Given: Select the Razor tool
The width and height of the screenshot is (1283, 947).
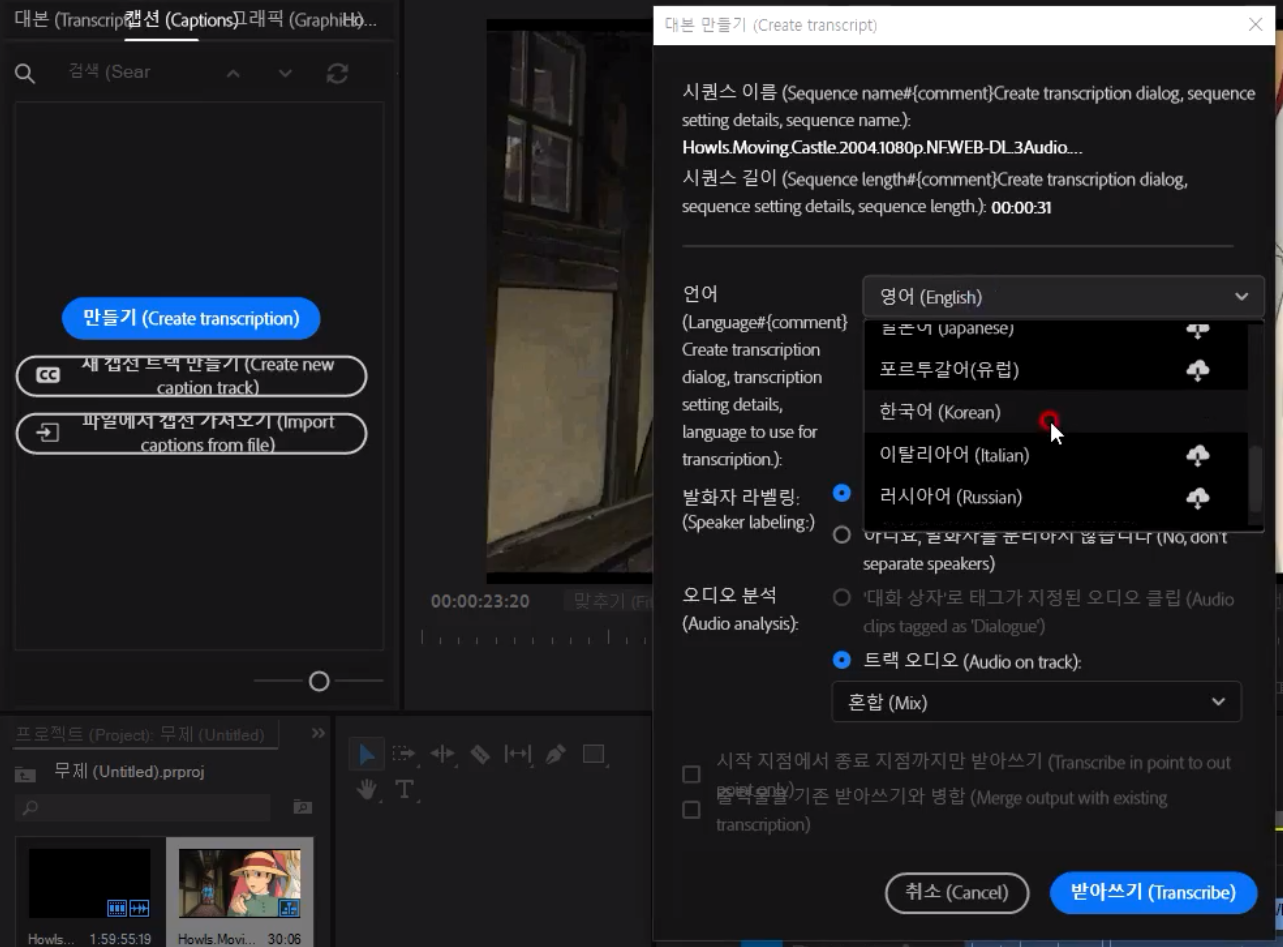Looking at the screenshot, I should [x=480, y=754].
